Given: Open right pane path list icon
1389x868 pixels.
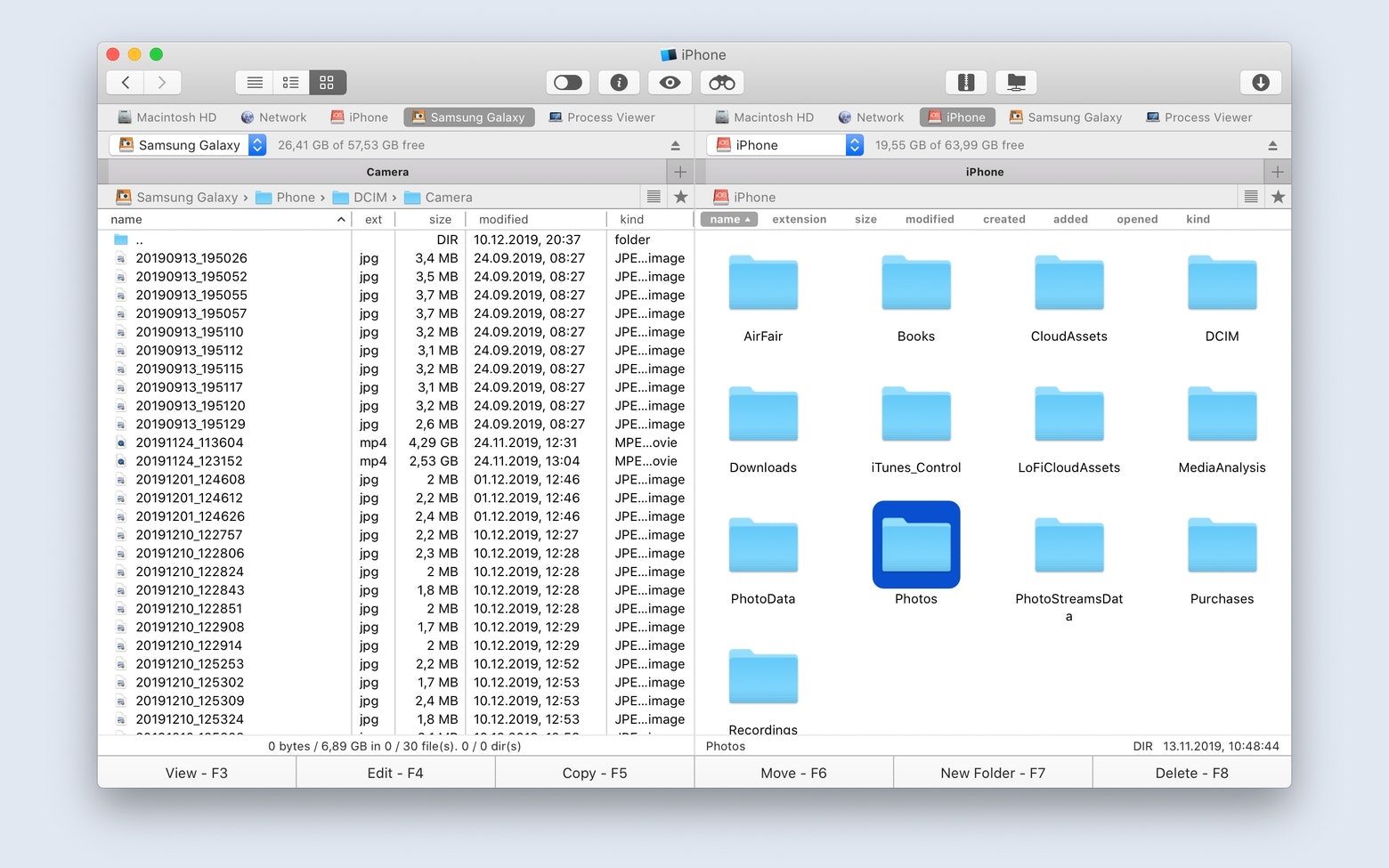Looking at the screenshot, I should (1251, 197).
